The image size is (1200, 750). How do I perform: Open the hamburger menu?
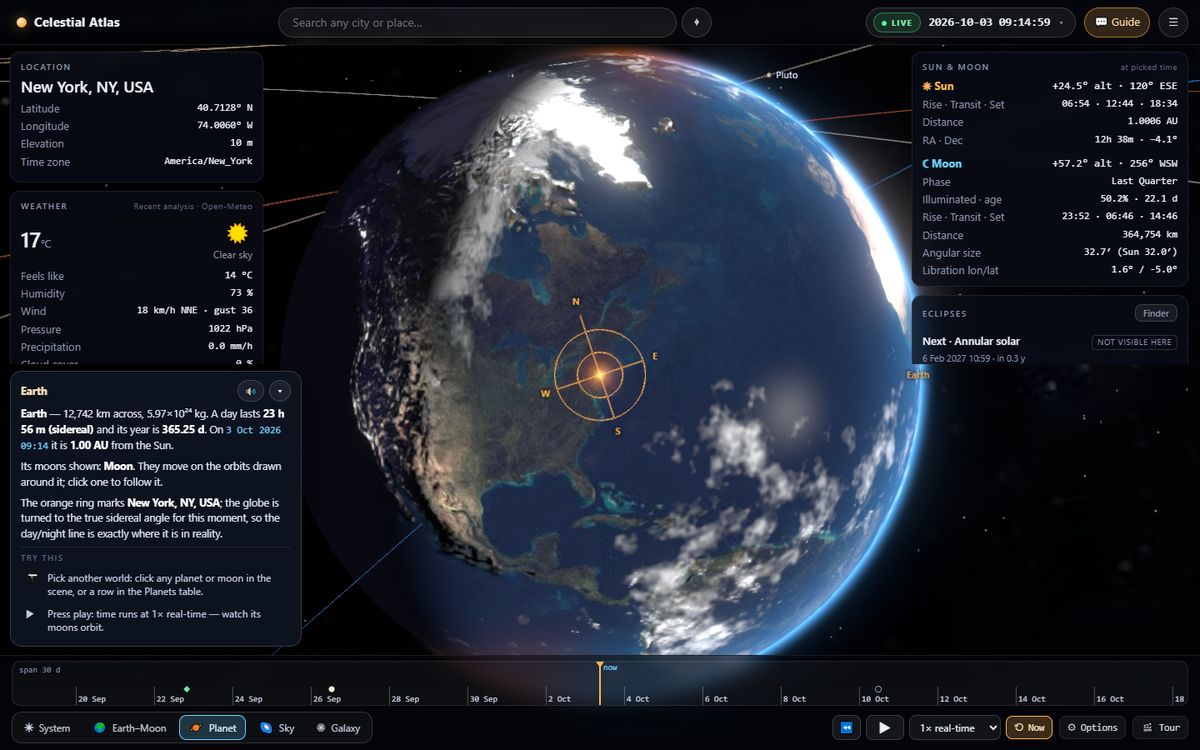coord(1174,22)
